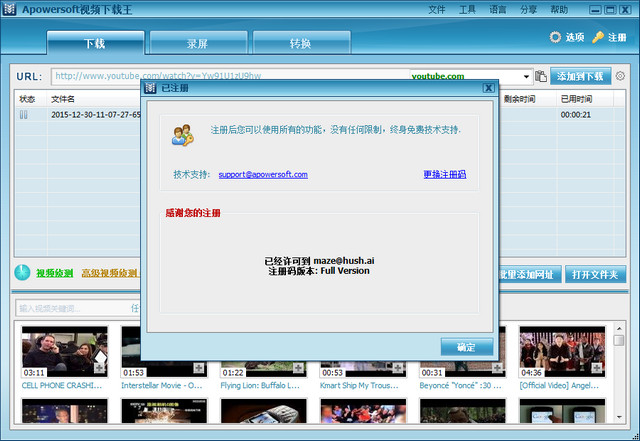
Task: Click the 批量添加网址 button
Action: coord(529,274)
